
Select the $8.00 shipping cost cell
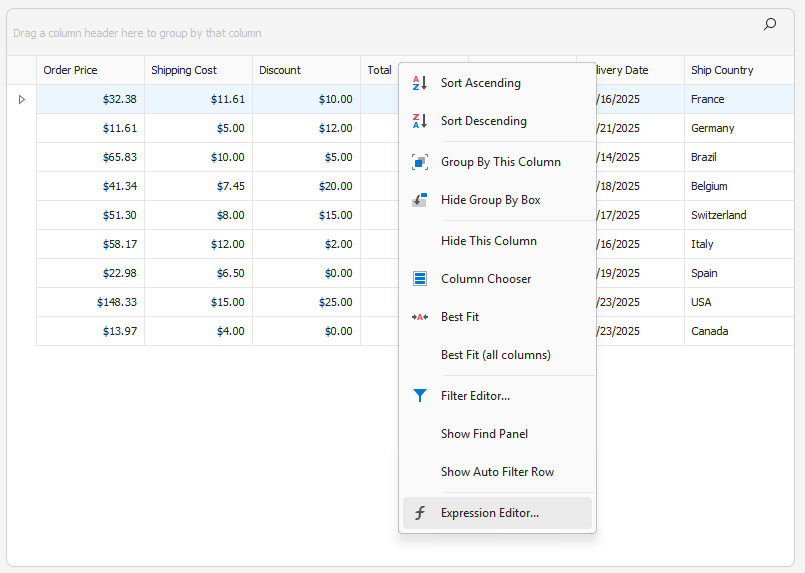(x=198, y=215)
